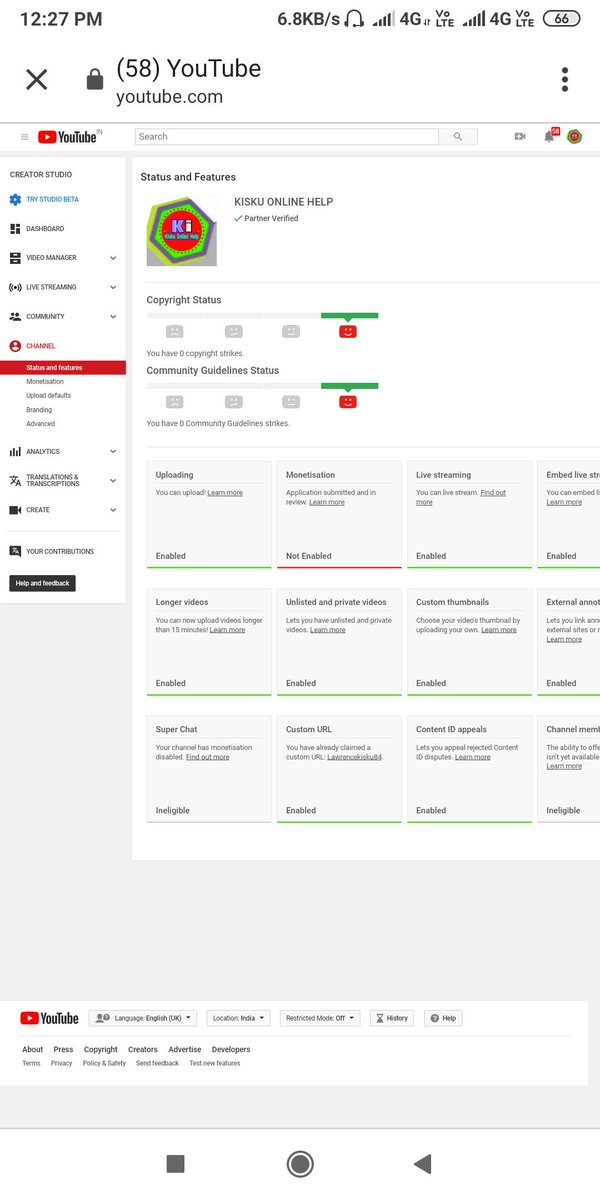Open Advertise footer link

pos(185,1050)
